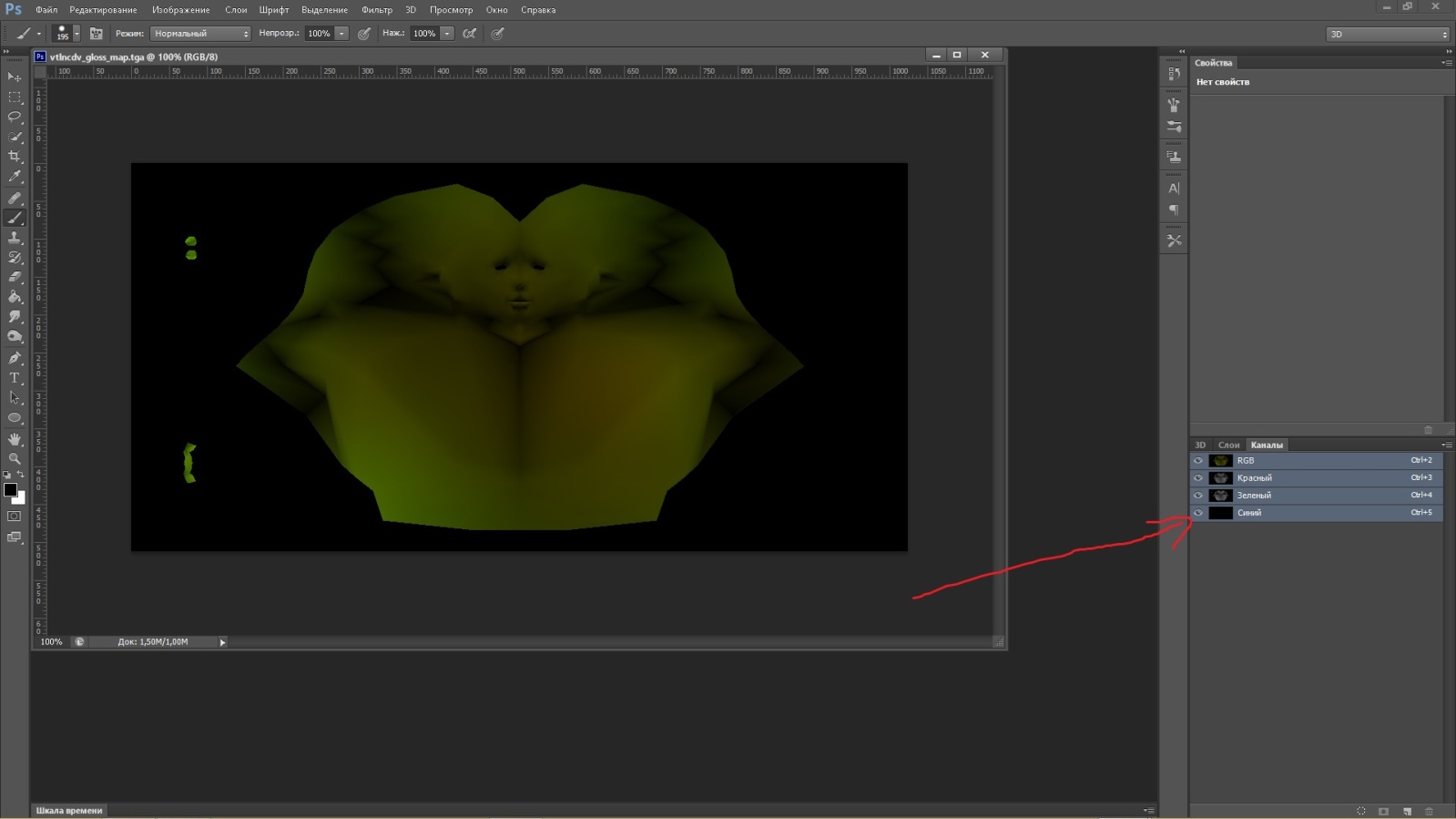Hide the Красный channel
Viewport: 1456px width, 819px height.
point(1198,477)
